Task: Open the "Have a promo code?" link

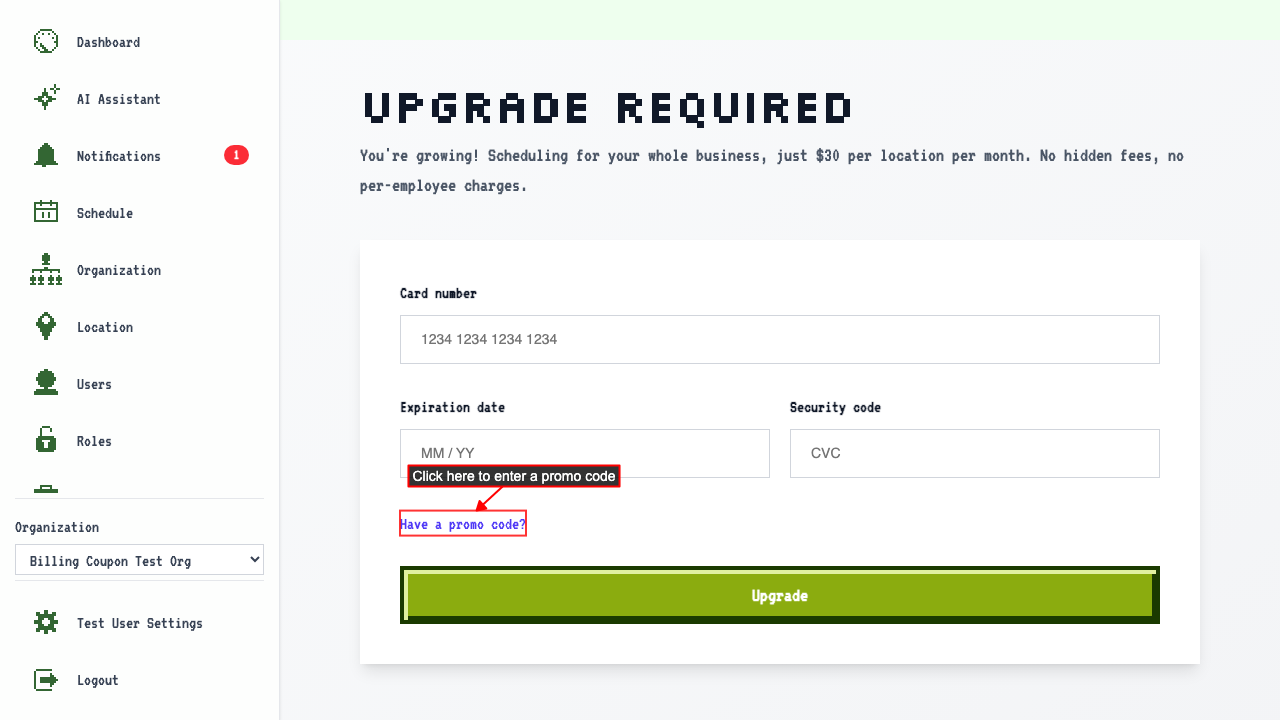Action: tap(463, 524)
